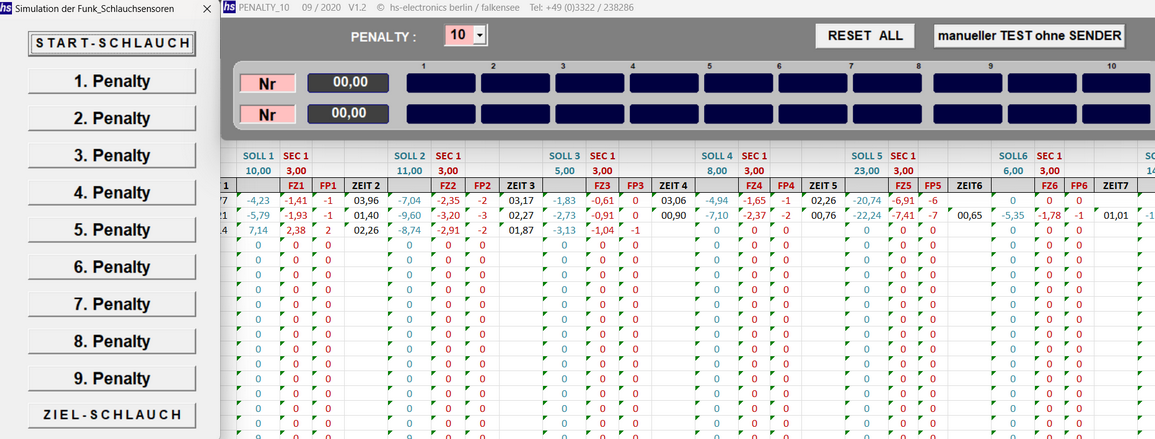The width and height of the screenshot is (1155, 439).
Task: Click the RESET ALL button
Action: (x=865, y=36)
